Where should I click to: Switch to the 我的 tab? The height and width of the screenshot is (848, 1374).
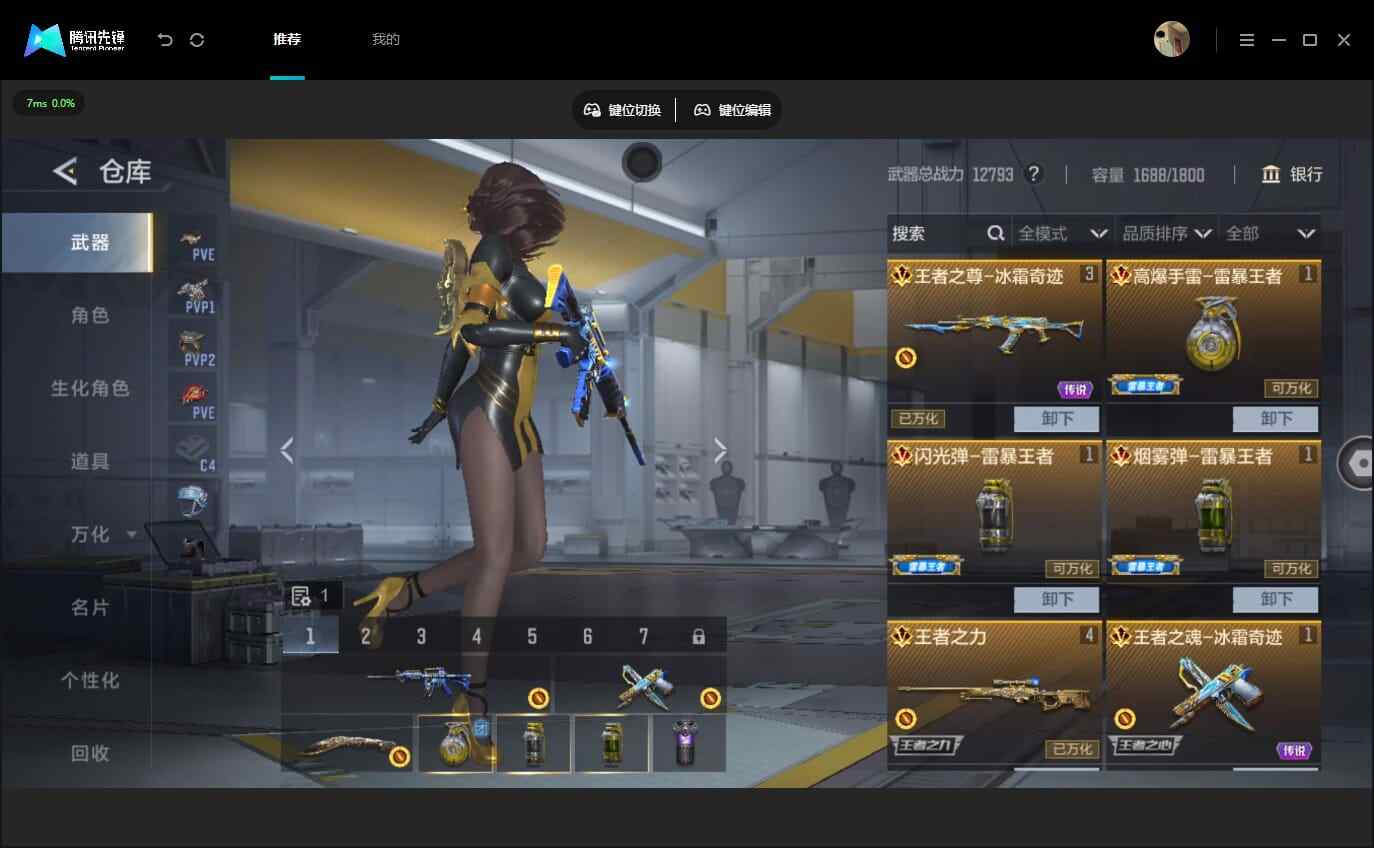click(386, 40)
